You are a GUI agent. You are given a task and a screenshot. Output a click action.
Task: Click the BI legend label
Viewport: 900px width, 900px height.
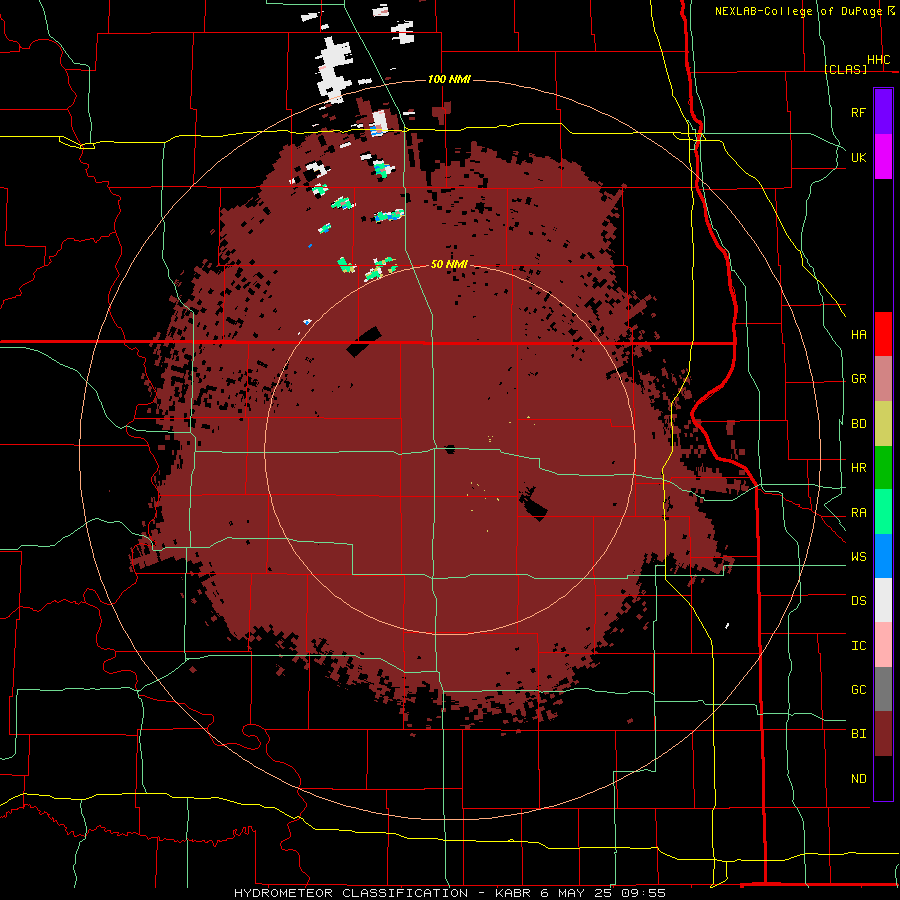(x=859, y=734)
